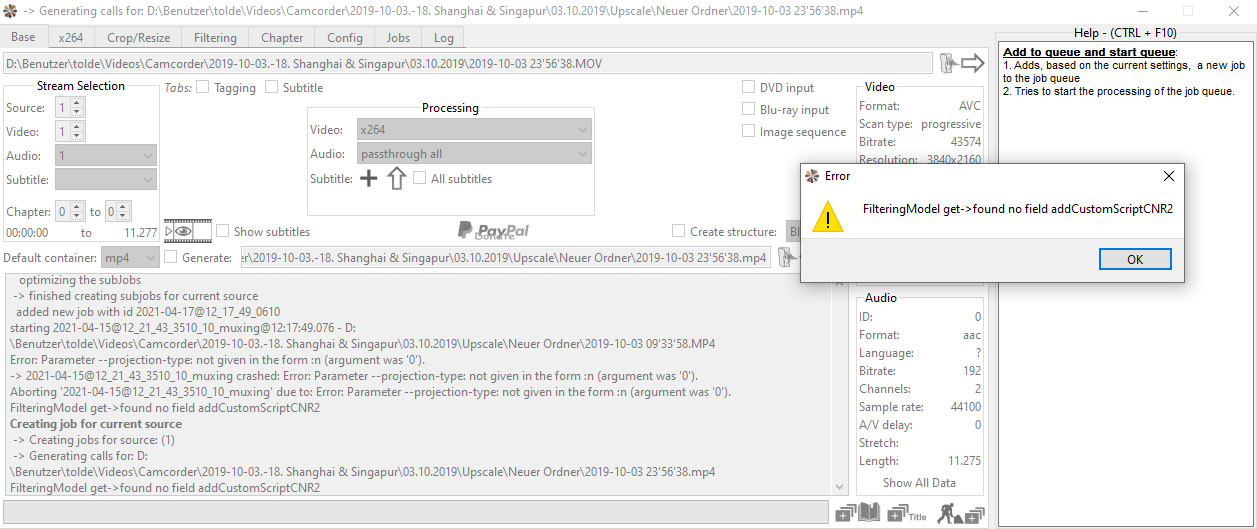Click the plus icon to add subtitle
This screenshot has width=1257, height=529.
click(x=368, y=179)
